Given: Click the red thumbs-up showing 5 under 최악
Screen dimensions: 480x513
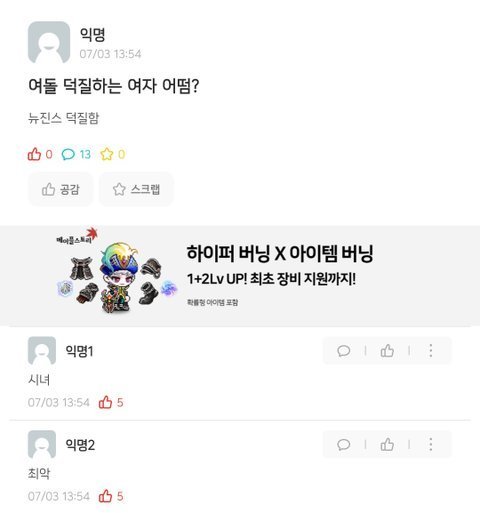Looking at the screenshot, I should pyautogui.click(x=105, y=496).
